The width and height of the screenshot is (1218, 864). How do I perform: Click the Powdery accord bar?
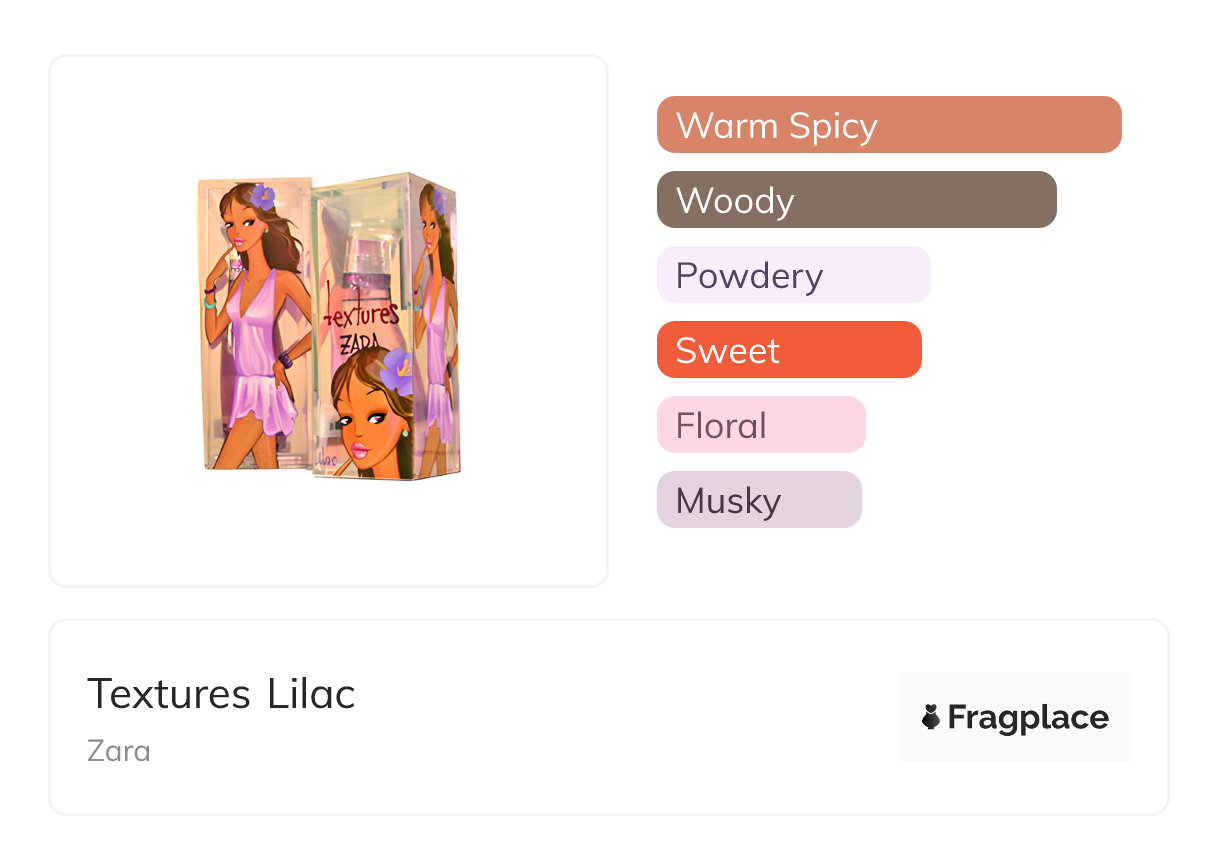point(793,275)
